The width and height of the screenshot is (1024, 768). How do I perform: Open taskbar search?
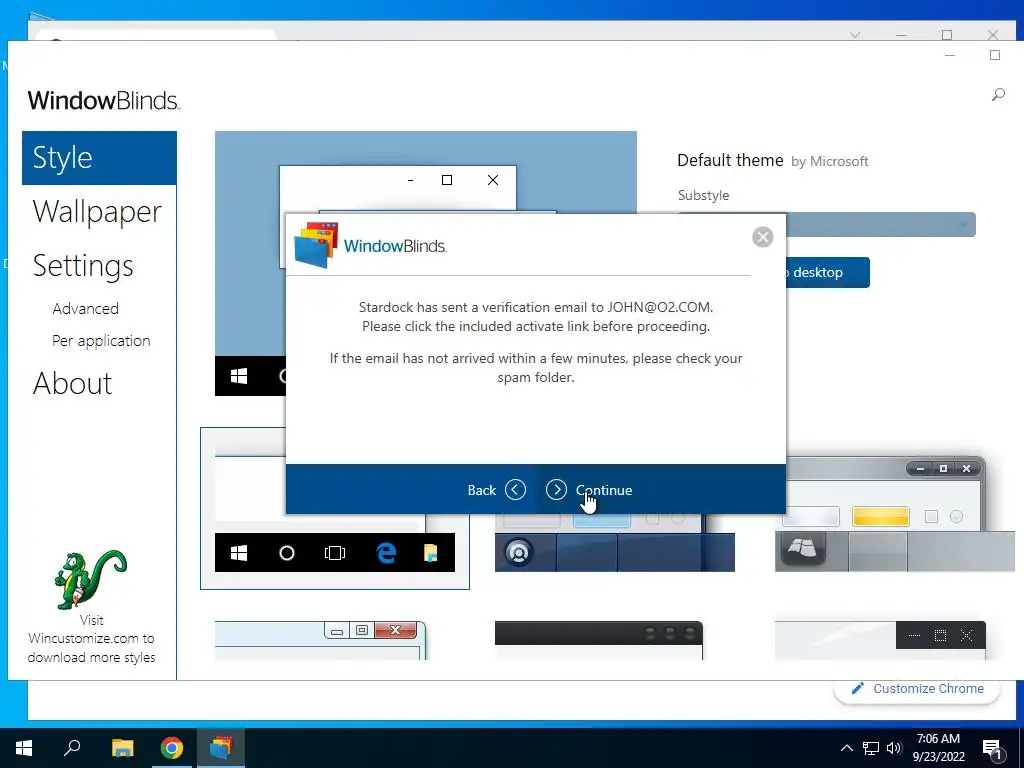[72, 748]
